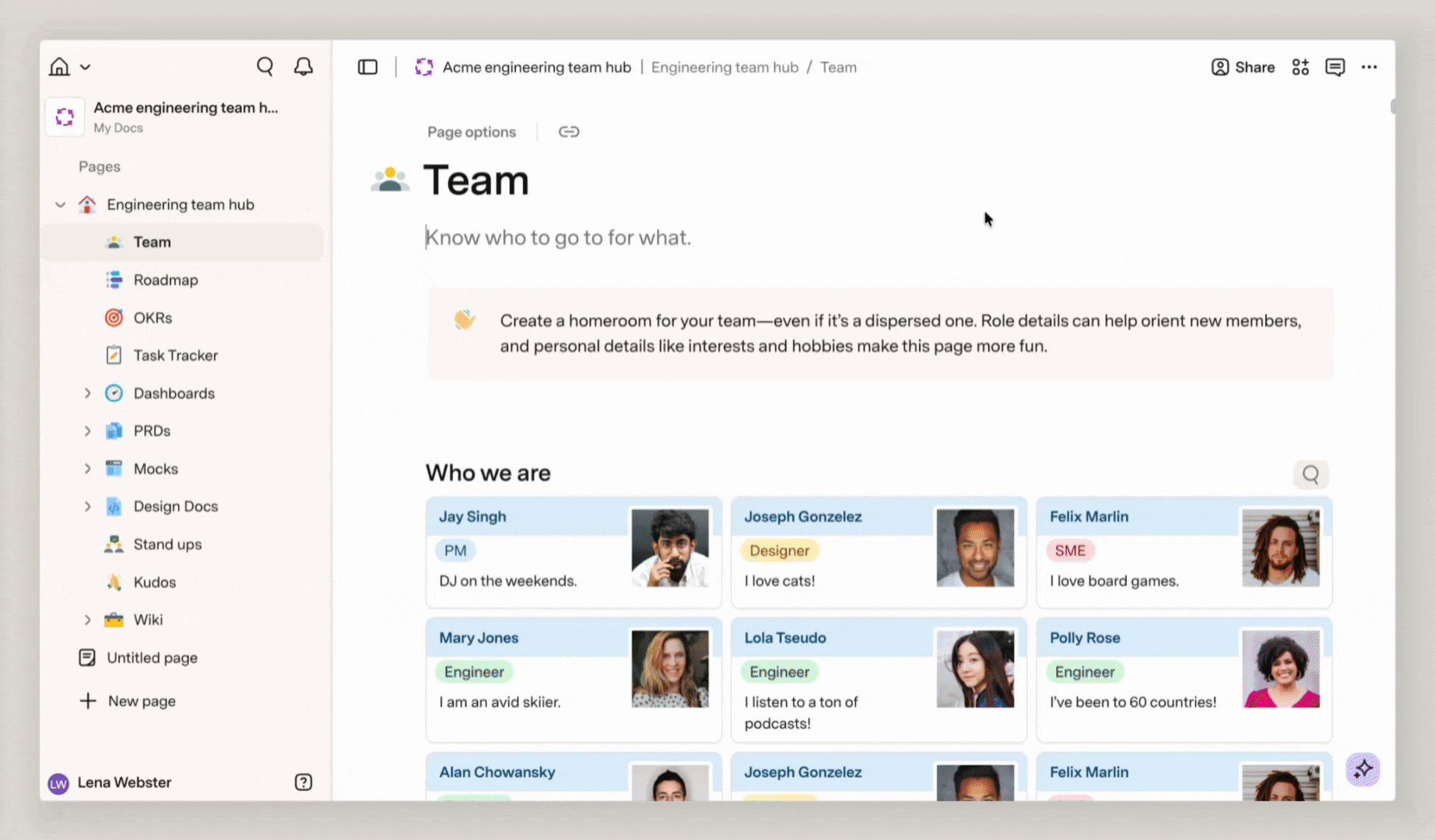Click the PM role tag

click(455, 551)
